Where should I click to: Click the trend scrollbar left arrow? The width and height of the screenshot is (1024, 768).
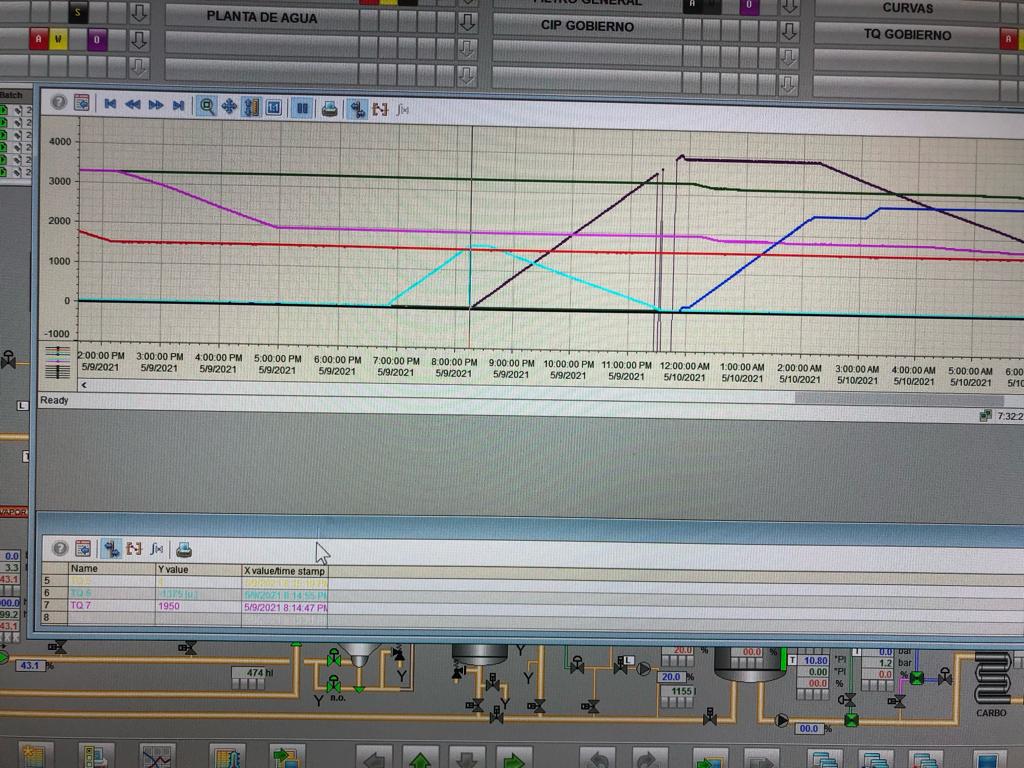click(x=84, y=385)
